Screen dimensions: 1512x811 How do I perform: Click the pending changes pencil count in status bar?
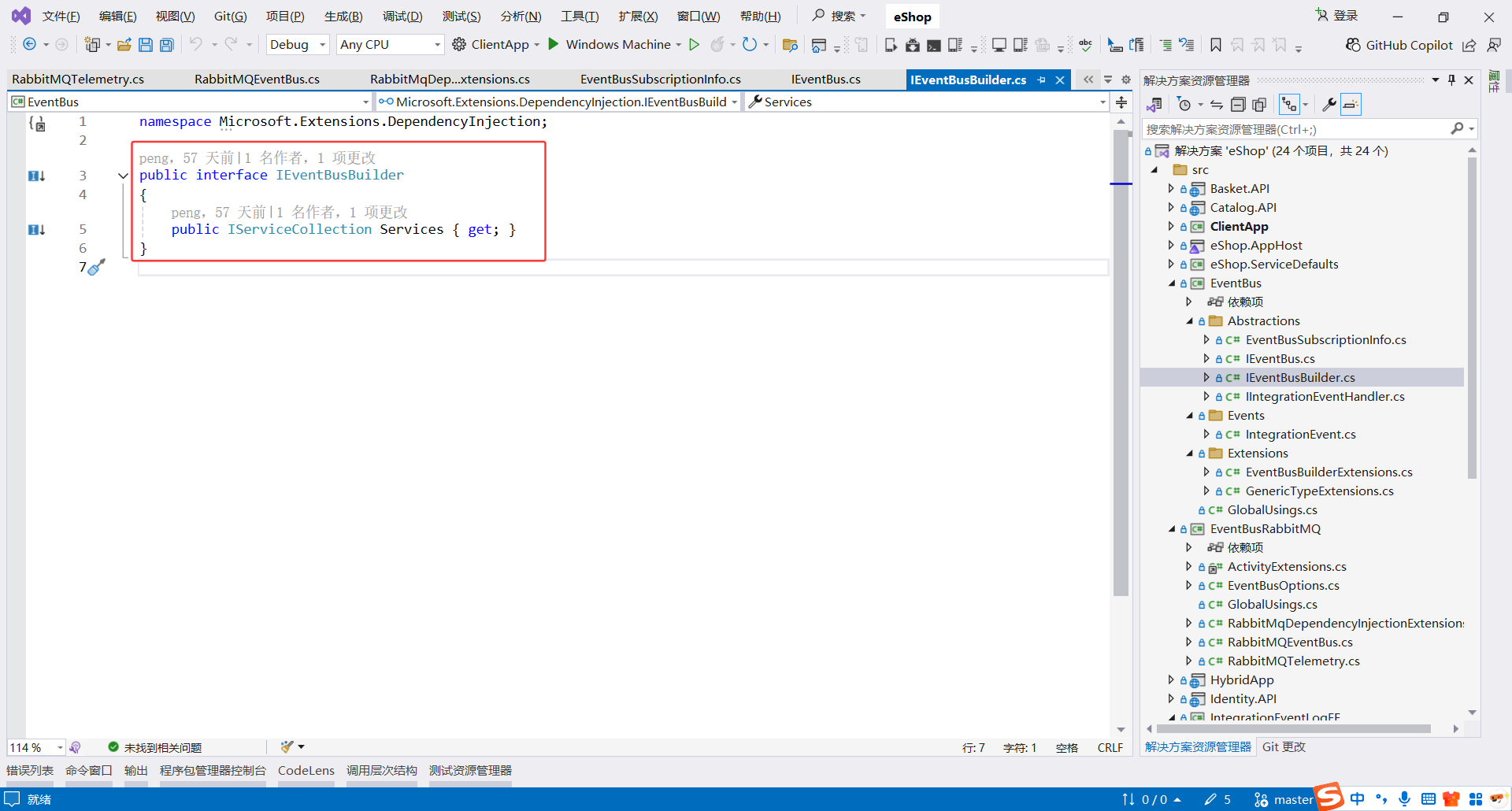click(1217, 799)
